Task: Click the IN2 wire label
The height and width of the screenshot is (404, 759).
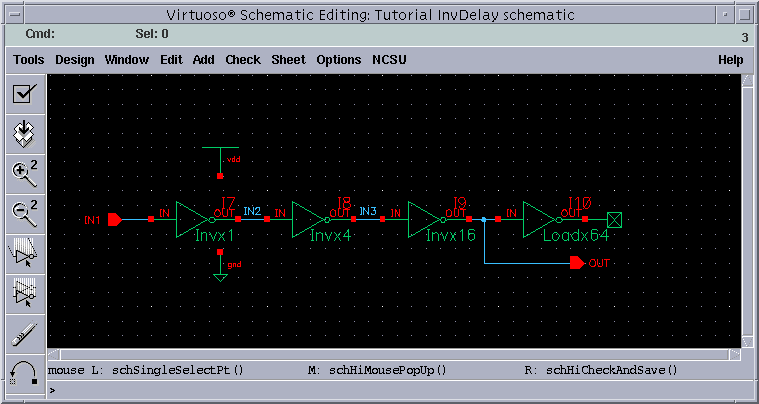Action: [252, 211]
